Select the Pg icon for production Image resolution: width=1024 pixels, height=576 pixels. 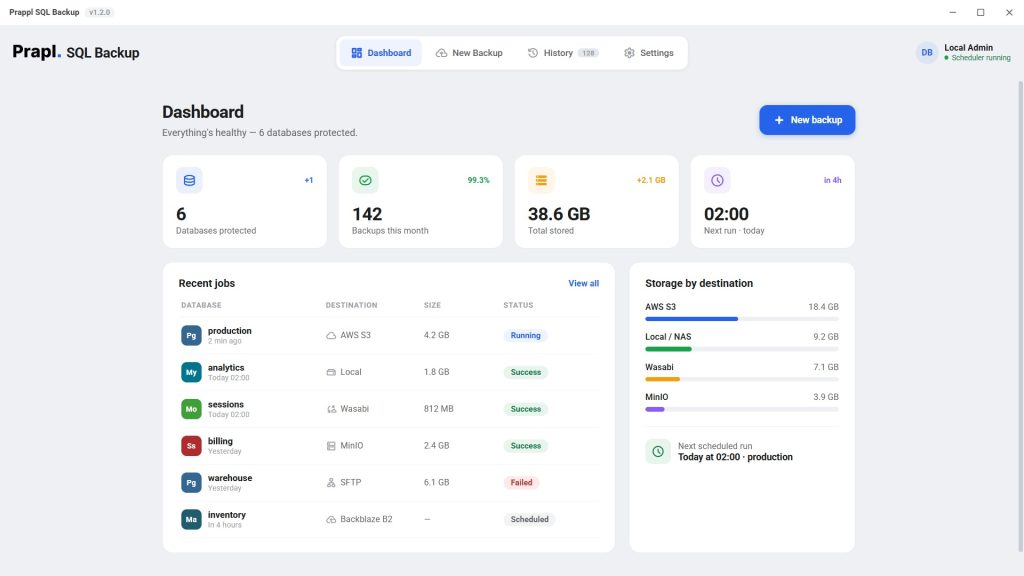[x=191, y=336]
